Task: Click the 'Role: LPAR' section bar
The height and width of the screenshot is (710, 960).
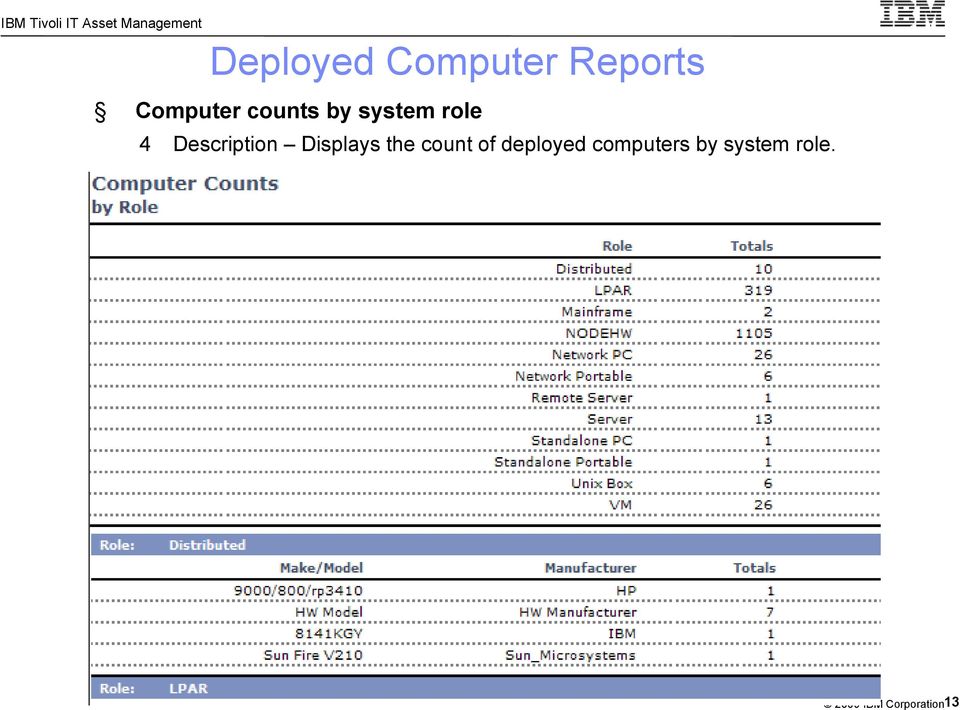Action: tap(486, 689)
